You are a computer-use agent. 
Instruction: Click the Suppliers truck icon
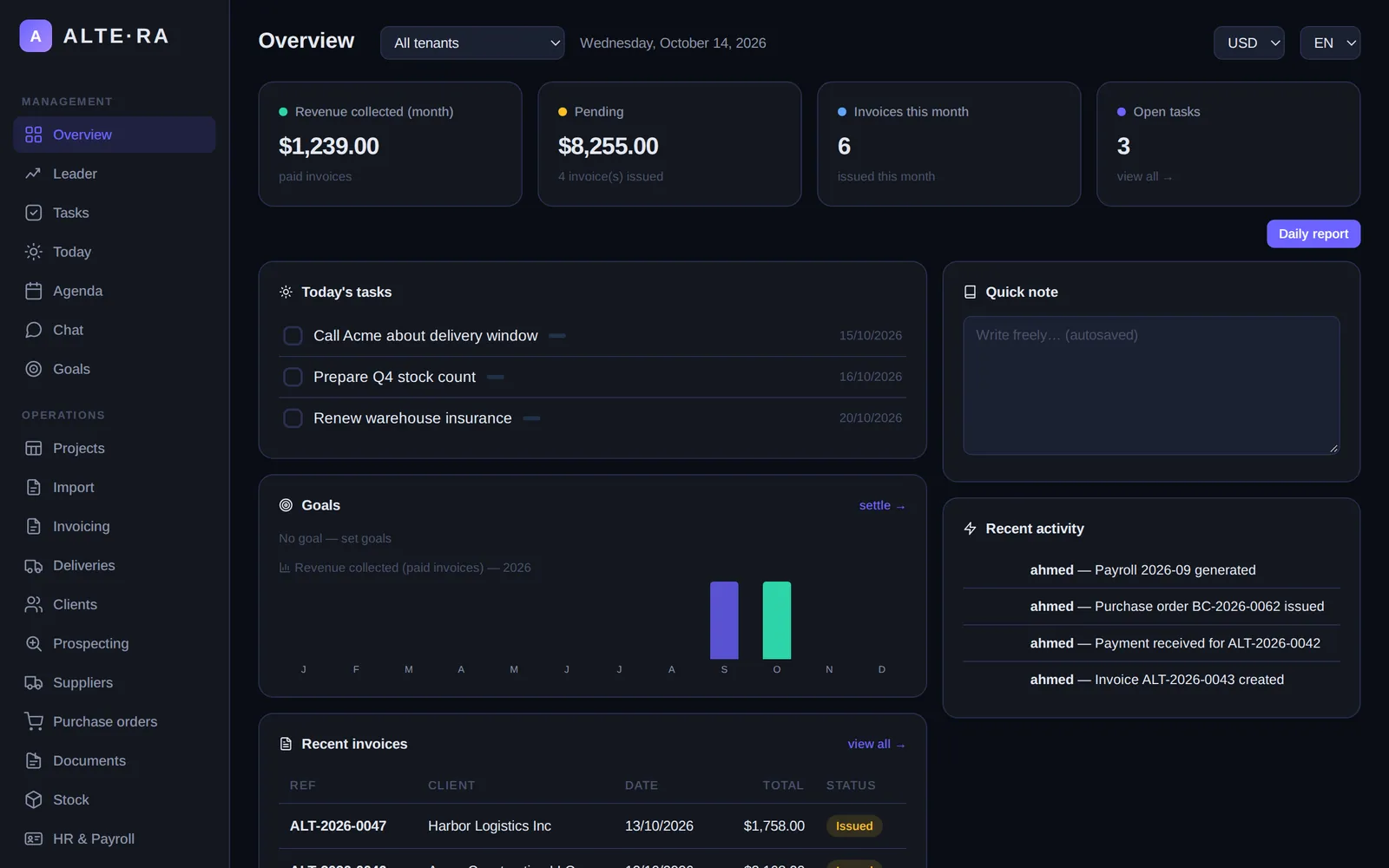[33, 682]
